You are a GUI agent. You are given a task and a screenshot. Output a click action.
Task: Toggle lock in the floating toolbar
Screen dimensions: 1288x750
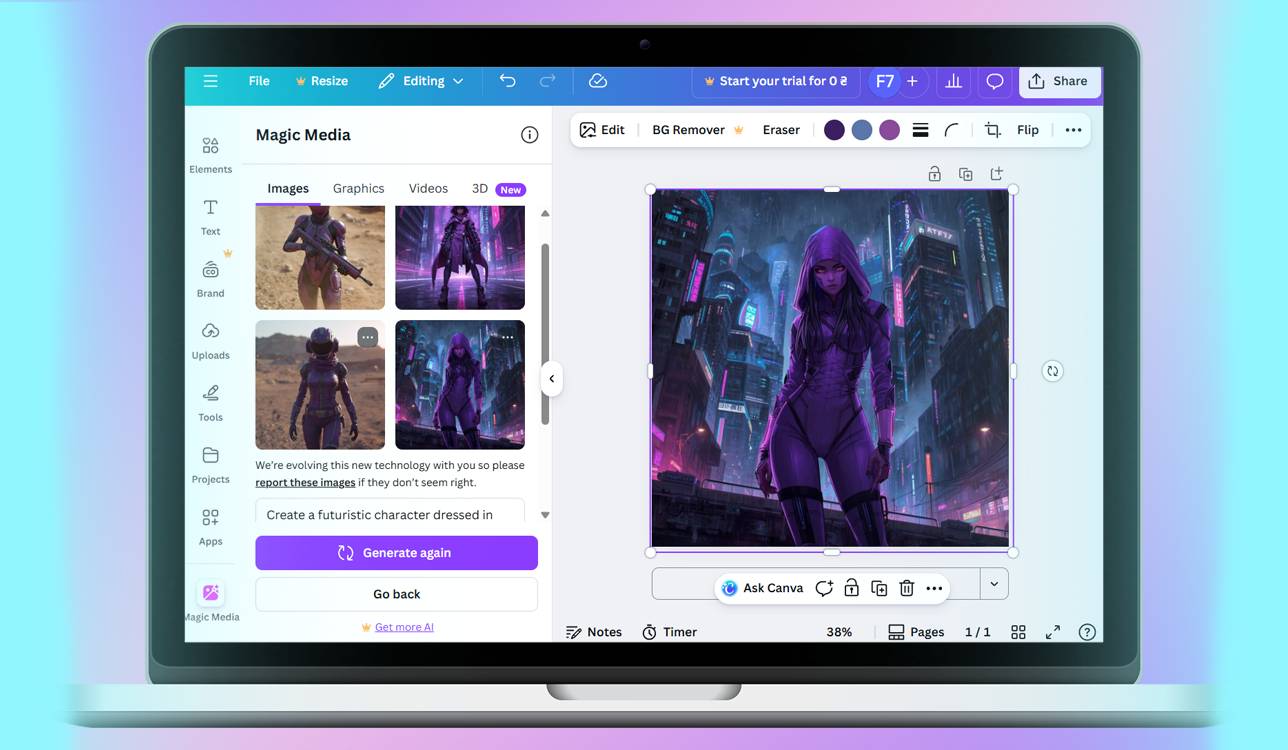coord(851,588)
